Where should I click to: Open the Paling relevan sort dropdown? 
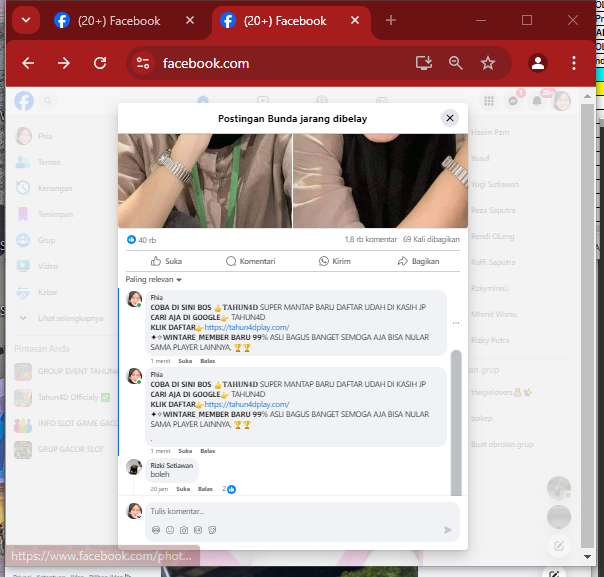[153, 279]
